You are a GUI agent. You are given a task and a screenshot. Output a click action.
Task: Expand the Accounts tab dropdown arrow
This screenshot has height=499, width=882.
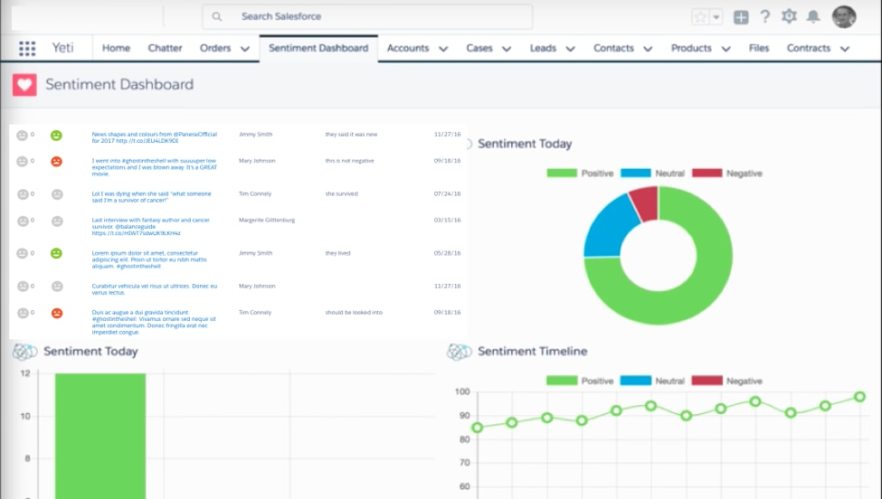coord(443,48)
